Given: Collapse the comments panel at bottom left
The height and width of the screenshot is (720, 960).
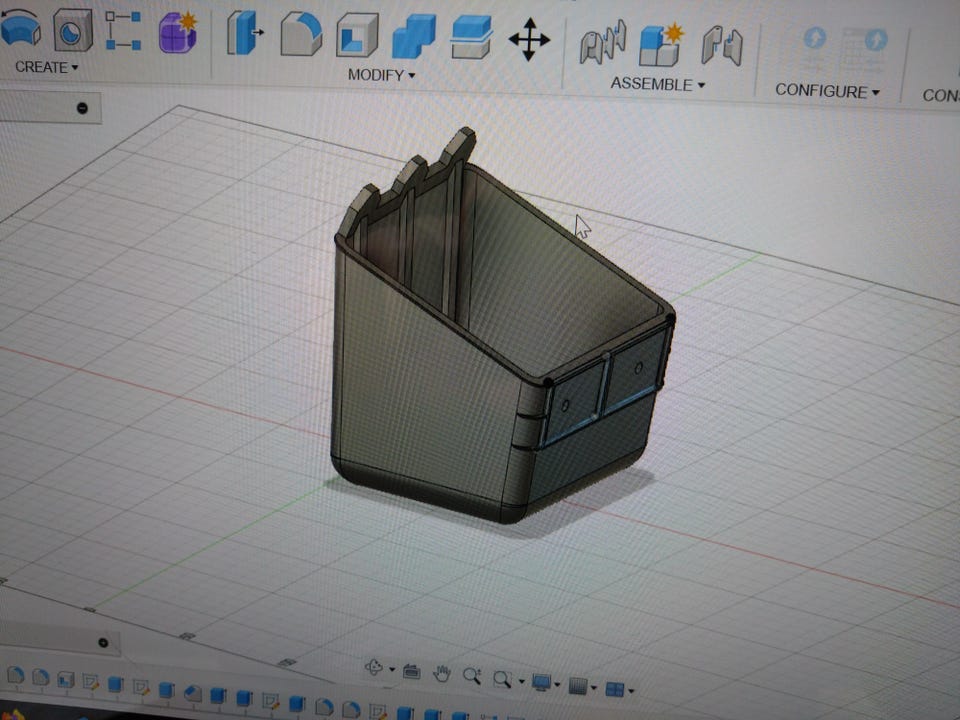Looking at the screenshot, I should pos(103,642).
